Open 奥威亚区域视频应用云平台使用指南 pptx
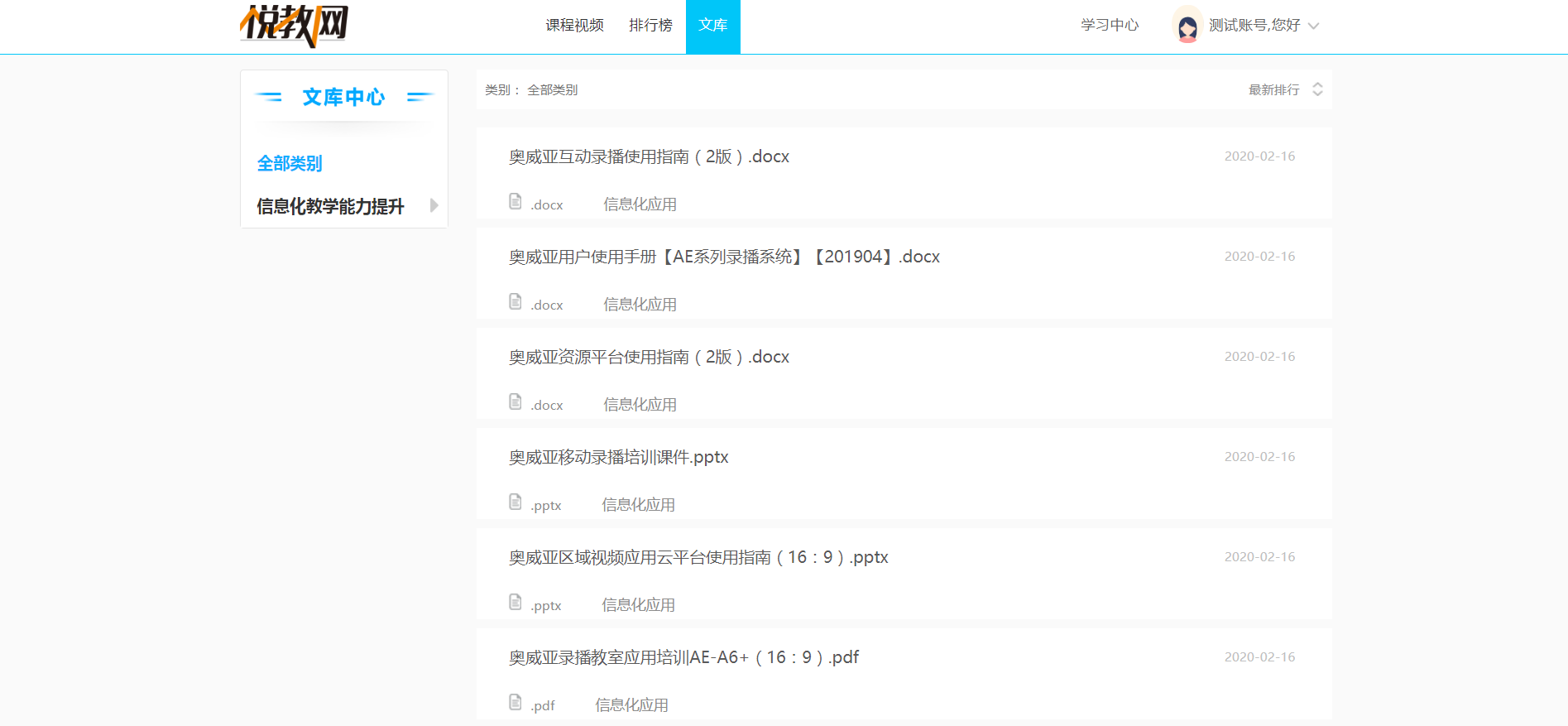Viewport: 1568px width, 726px height. coord(698,557)
